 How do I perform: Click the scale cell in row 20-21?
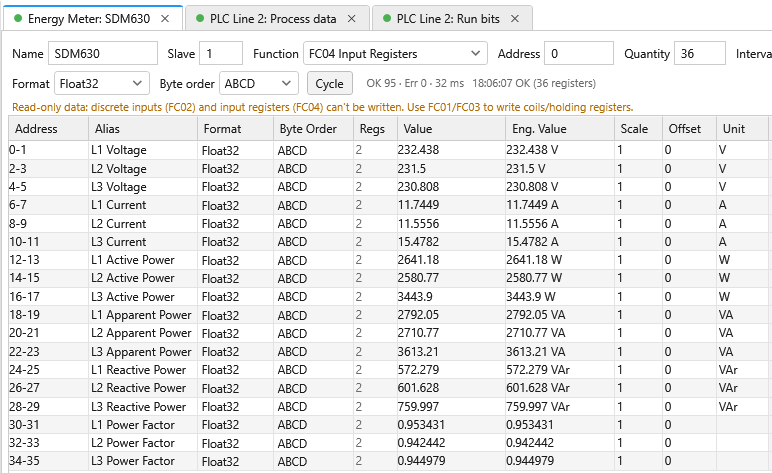pos(639,333)
